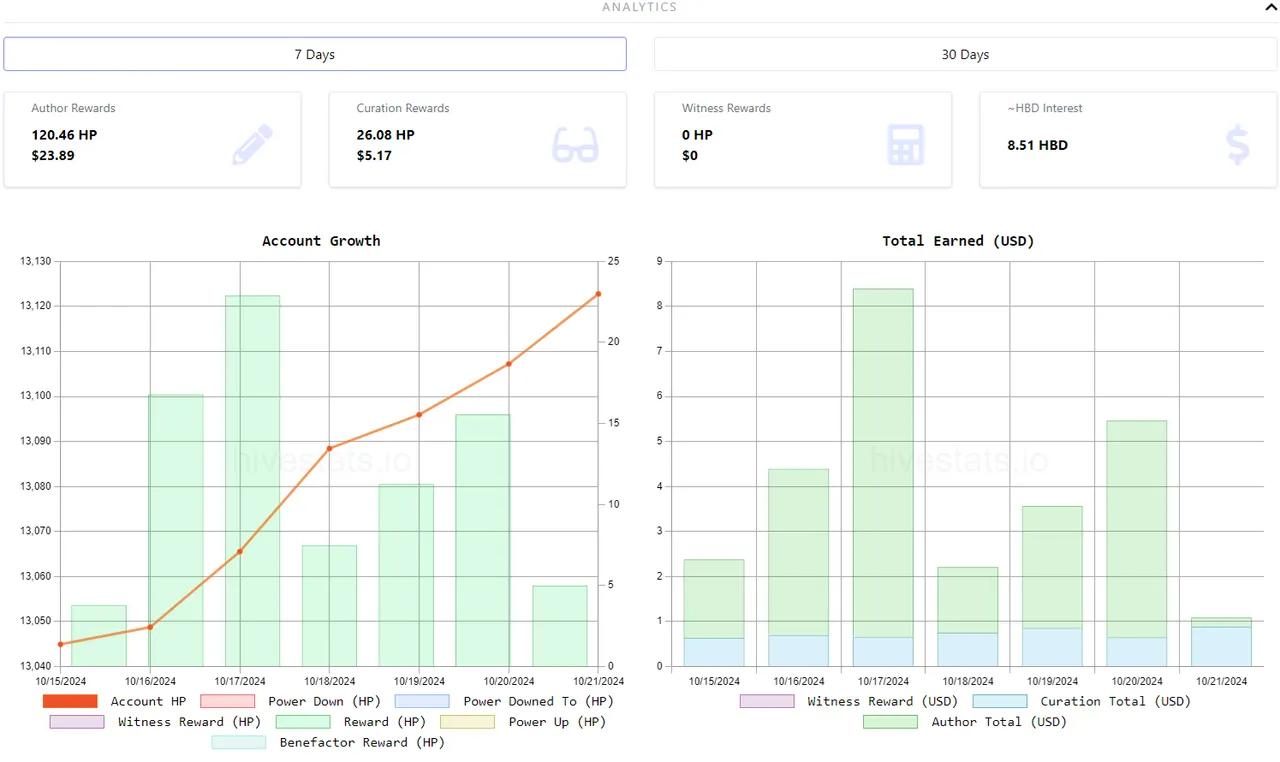The width and height of the screenshot is (1280, 762).
Task: Toggle Power Downed To (HP) legend swatch
Action: (x=422, y=701)
